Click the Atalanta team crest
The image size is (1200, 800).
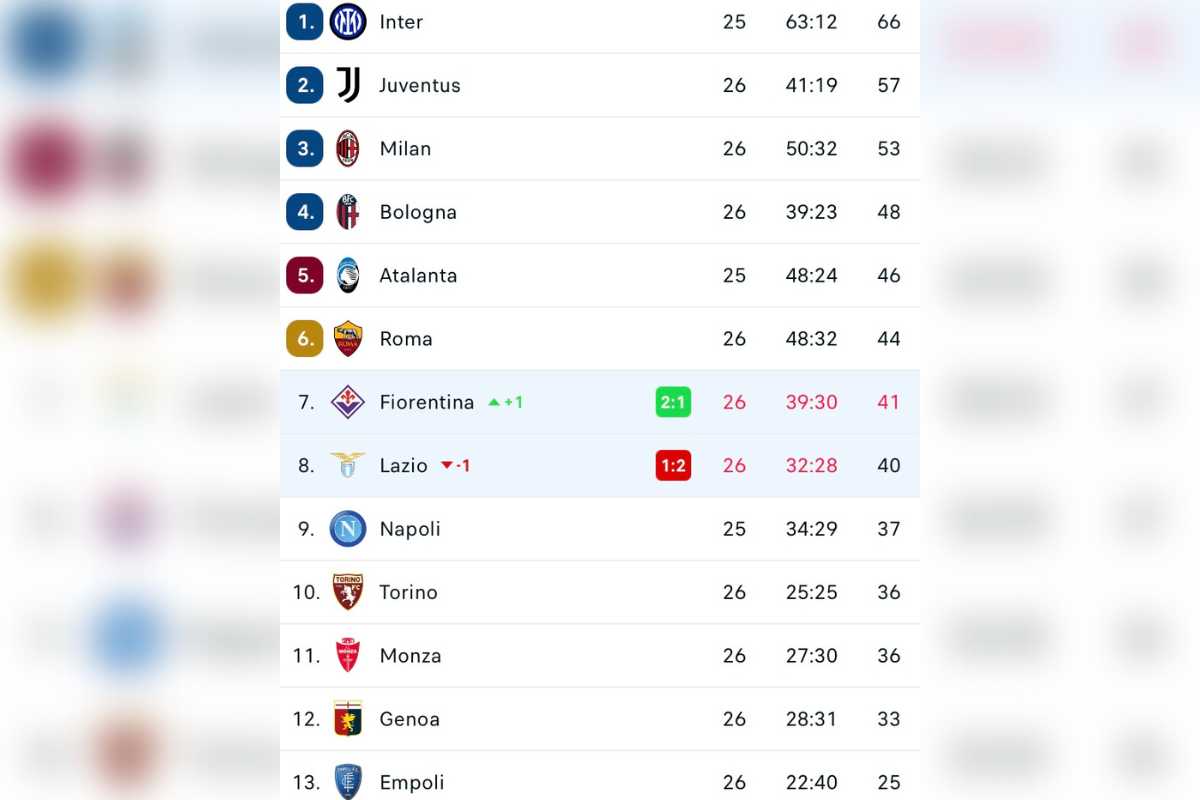[x=348, y=275]
